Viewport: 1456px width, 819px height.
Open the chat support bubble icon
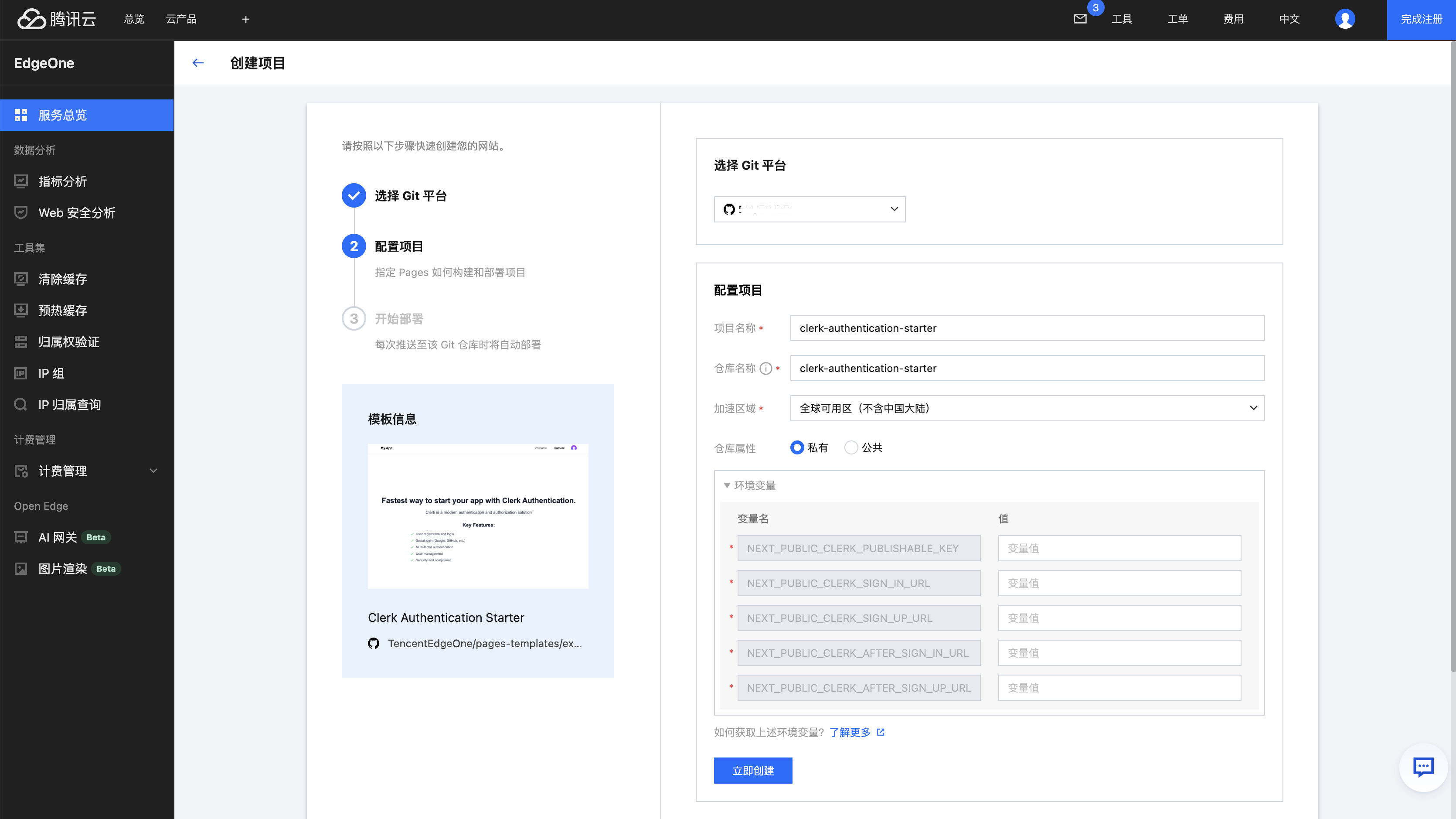[x=1423, y=767]
